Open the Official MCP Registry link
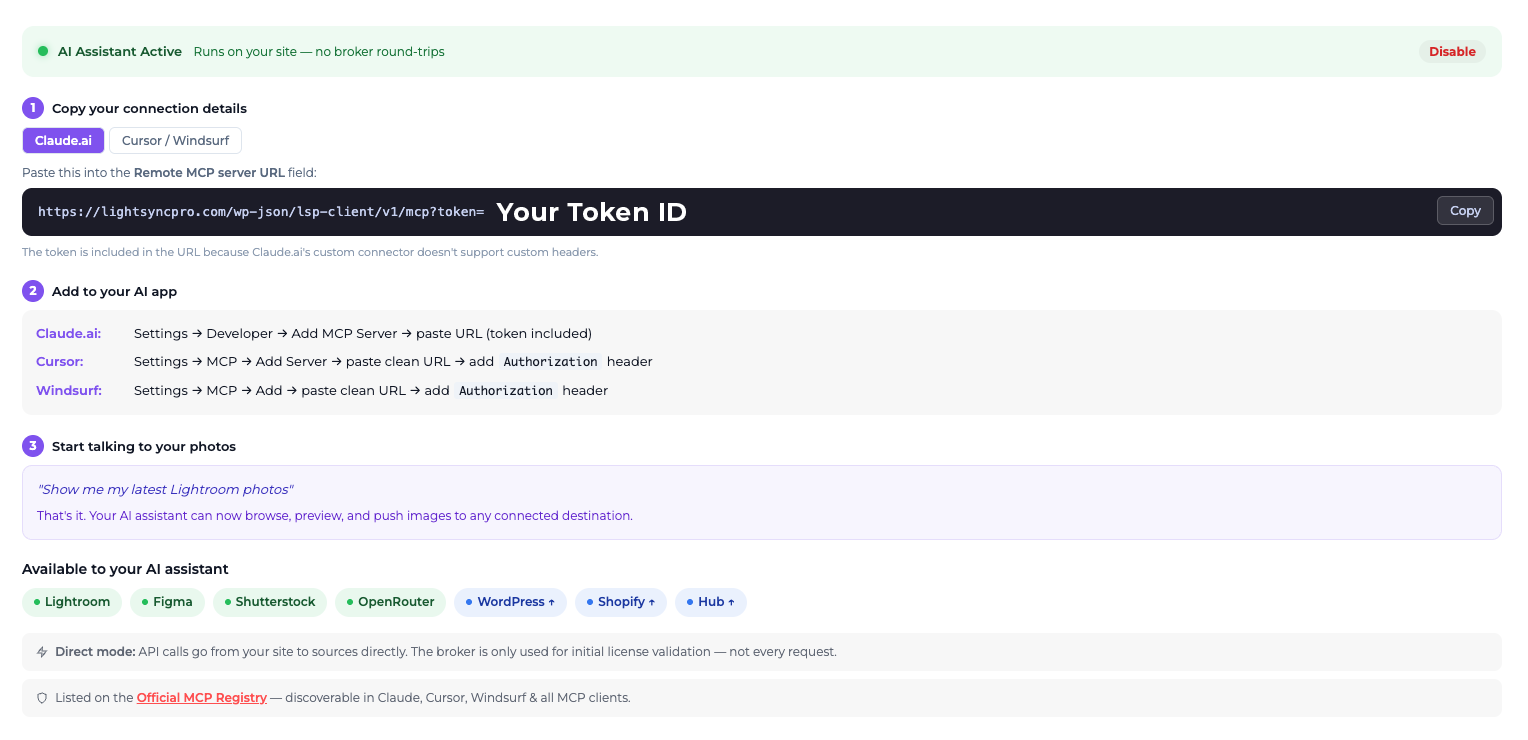Image resolution: width=1528 pixels, height=740 pixels. (x=202, y=698)
